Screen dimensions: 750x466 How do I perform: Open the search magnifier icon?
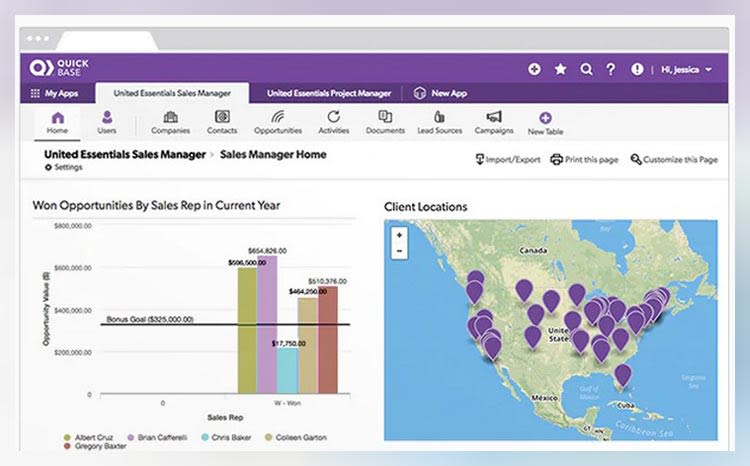click(x=586, y=69)
